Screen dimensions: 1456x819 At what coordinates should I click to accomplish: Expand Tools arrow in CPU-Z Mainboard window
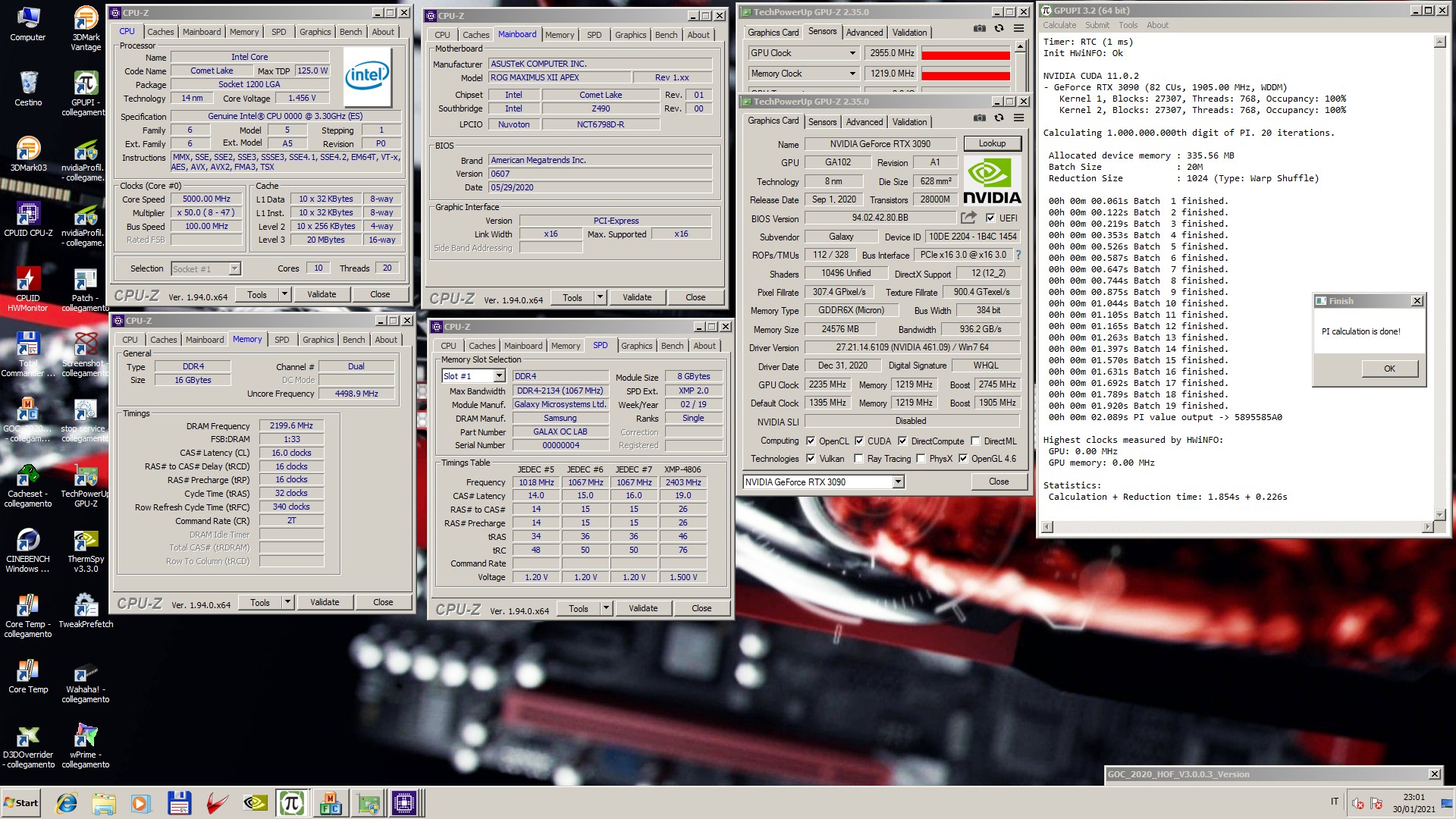coord(600,297)
